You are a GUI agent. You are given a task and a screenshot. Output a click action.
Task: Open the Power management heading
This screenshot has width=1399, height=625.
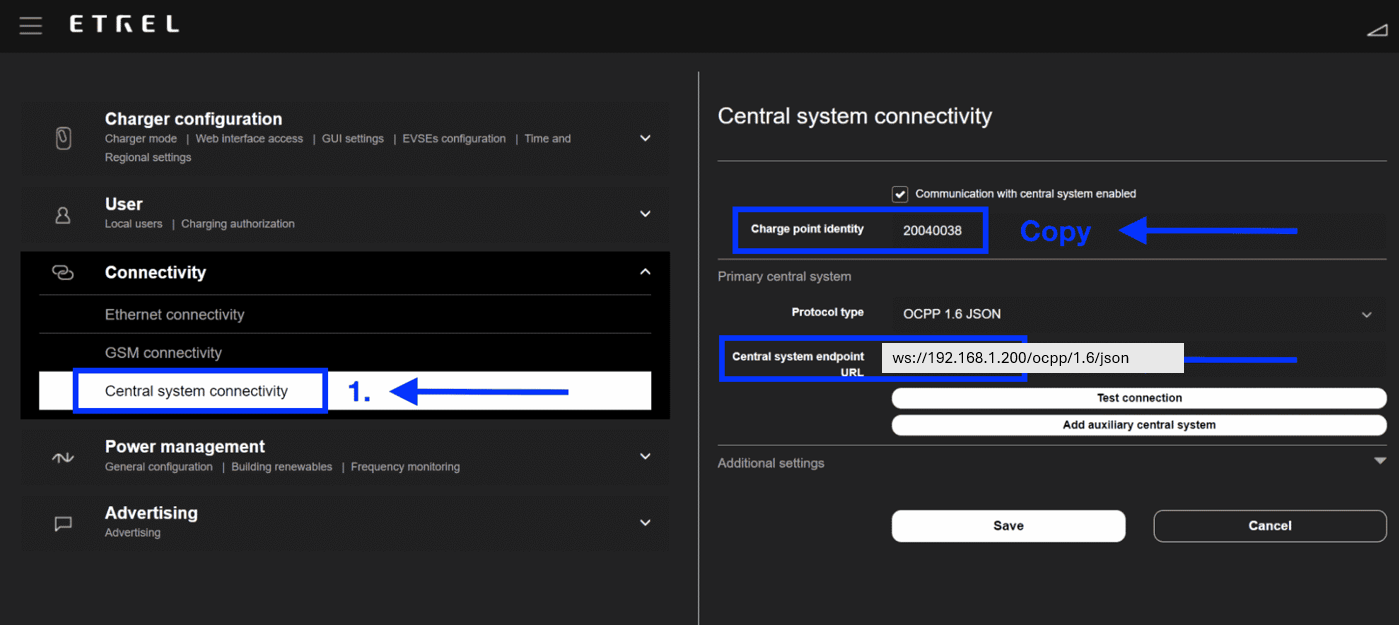coord(185,447)
